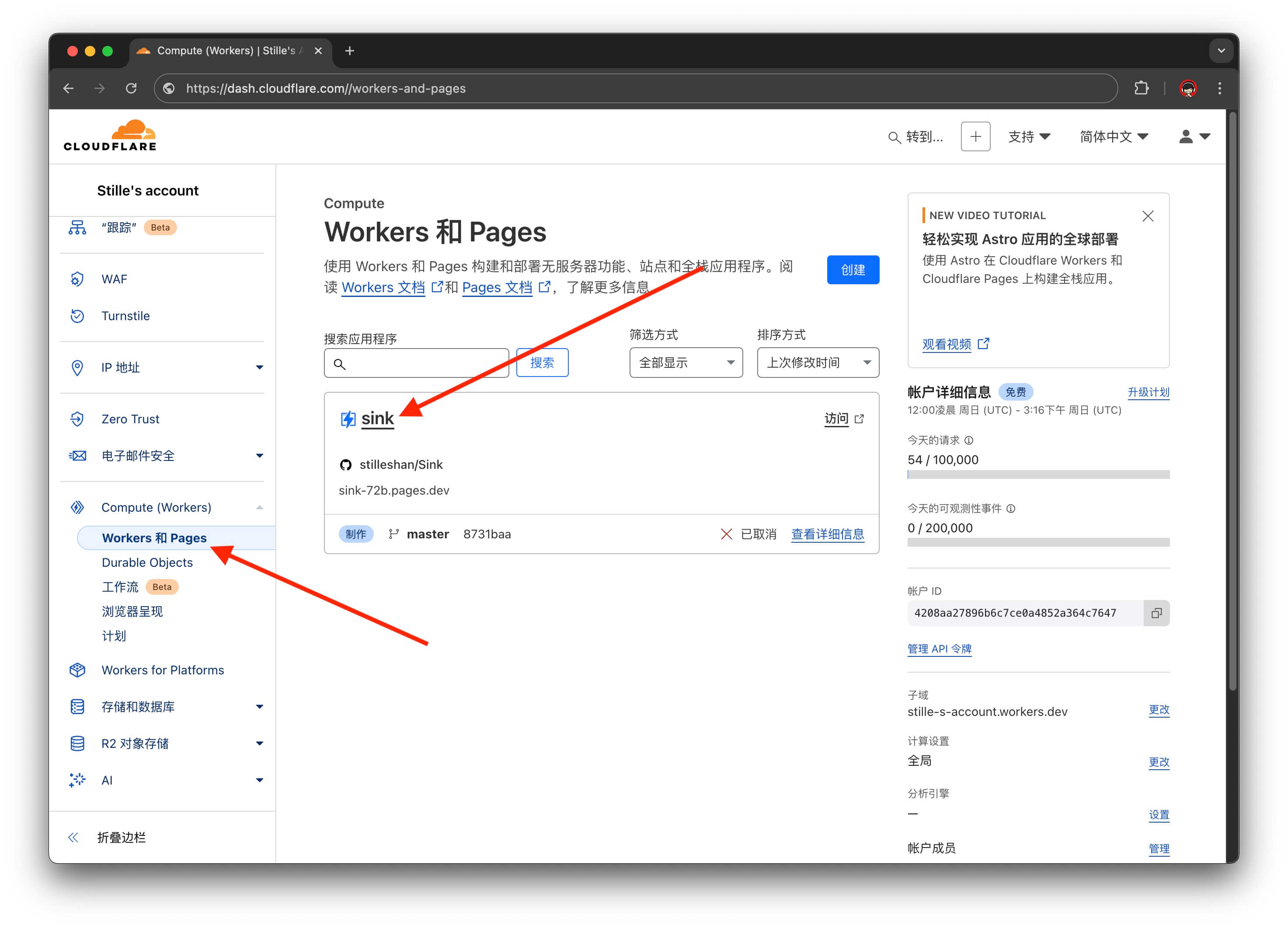The height and width of the screenshot is (928, 1288).
Task: Click the browser back arrow
Action: click(x=69, y=89)
